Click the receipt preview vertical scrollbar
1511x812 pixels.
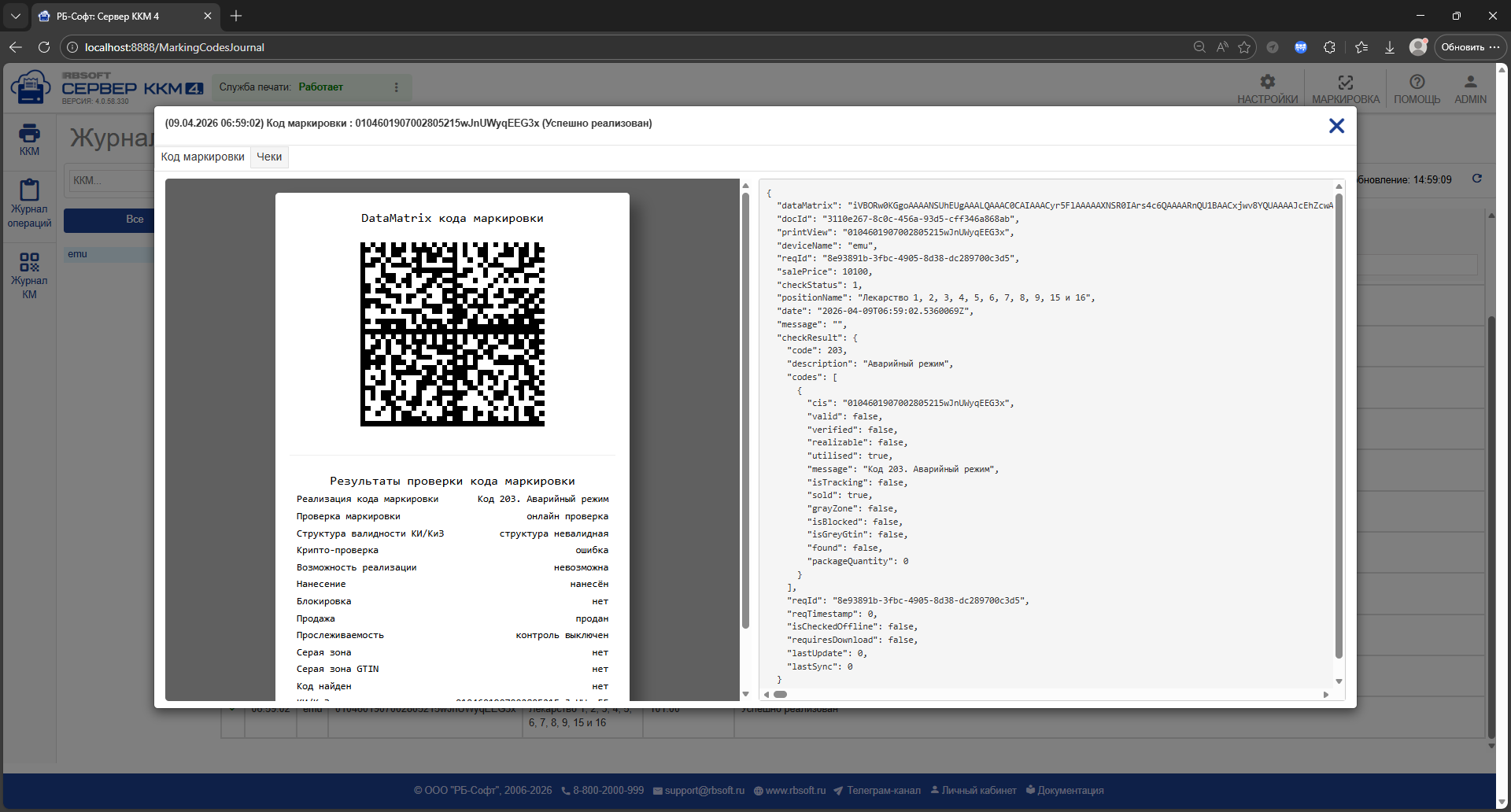coord(745,409)
